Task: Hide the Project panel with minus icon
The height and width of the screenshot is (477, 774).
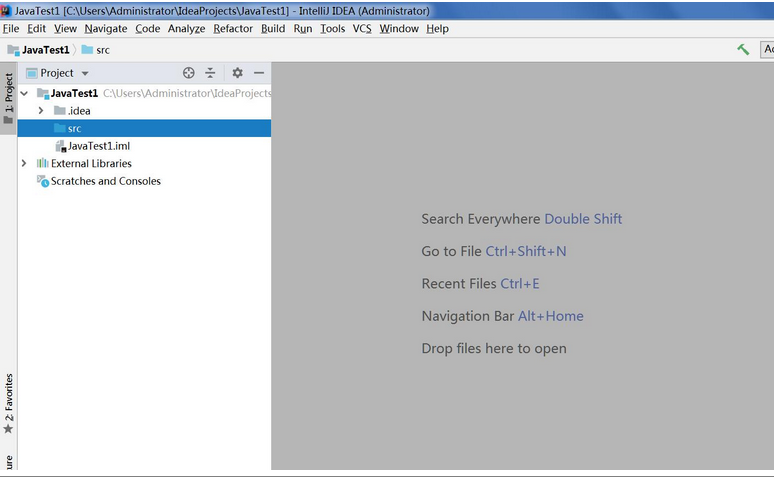Action: (259, 73)
